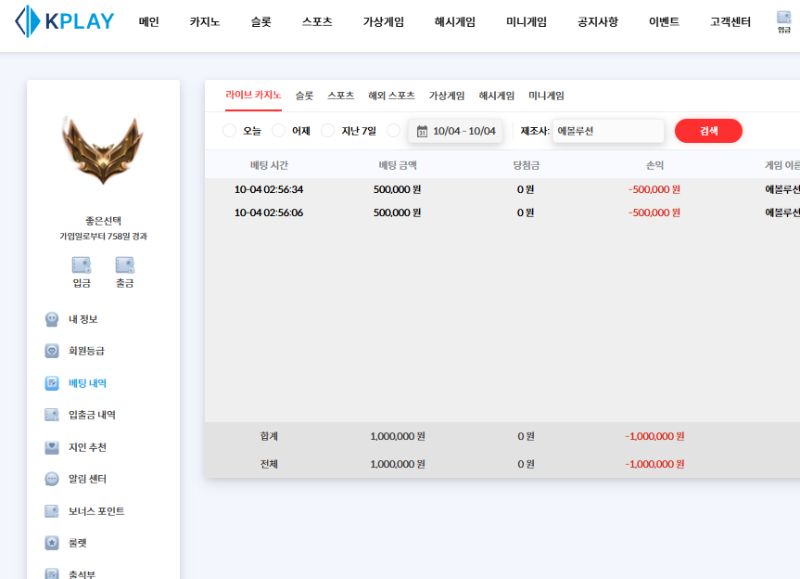800x579 pixels.
Task: Click the withdraw (출금) wallet icon in sidebar
Action: point(125,266)
